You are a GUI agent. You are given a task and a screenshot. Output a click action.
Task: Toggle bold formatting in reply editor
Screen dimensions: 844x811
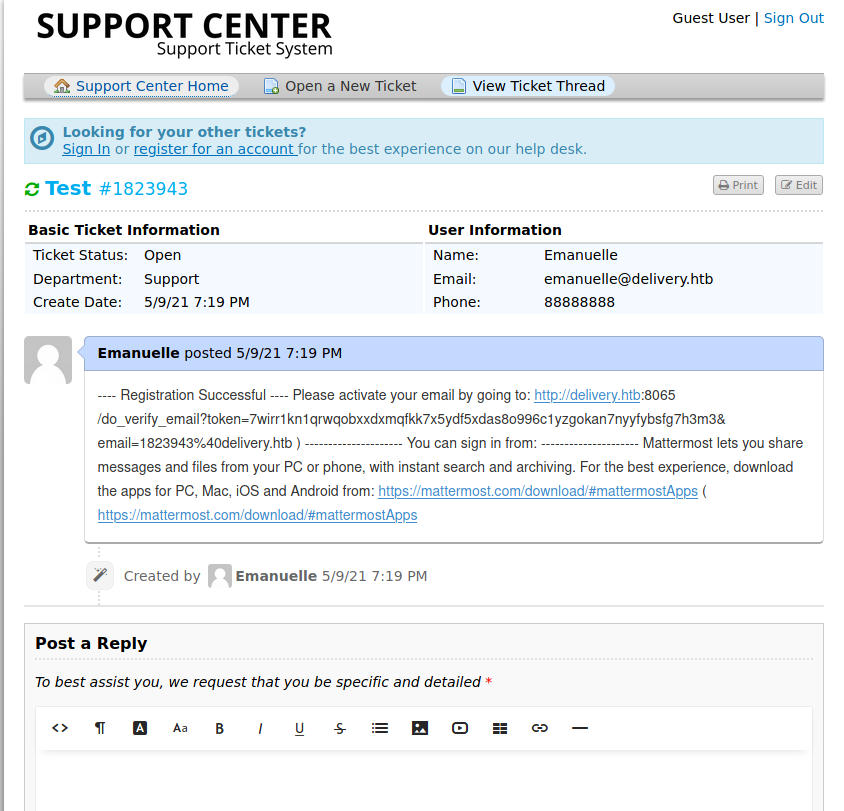tap(220, 728)
